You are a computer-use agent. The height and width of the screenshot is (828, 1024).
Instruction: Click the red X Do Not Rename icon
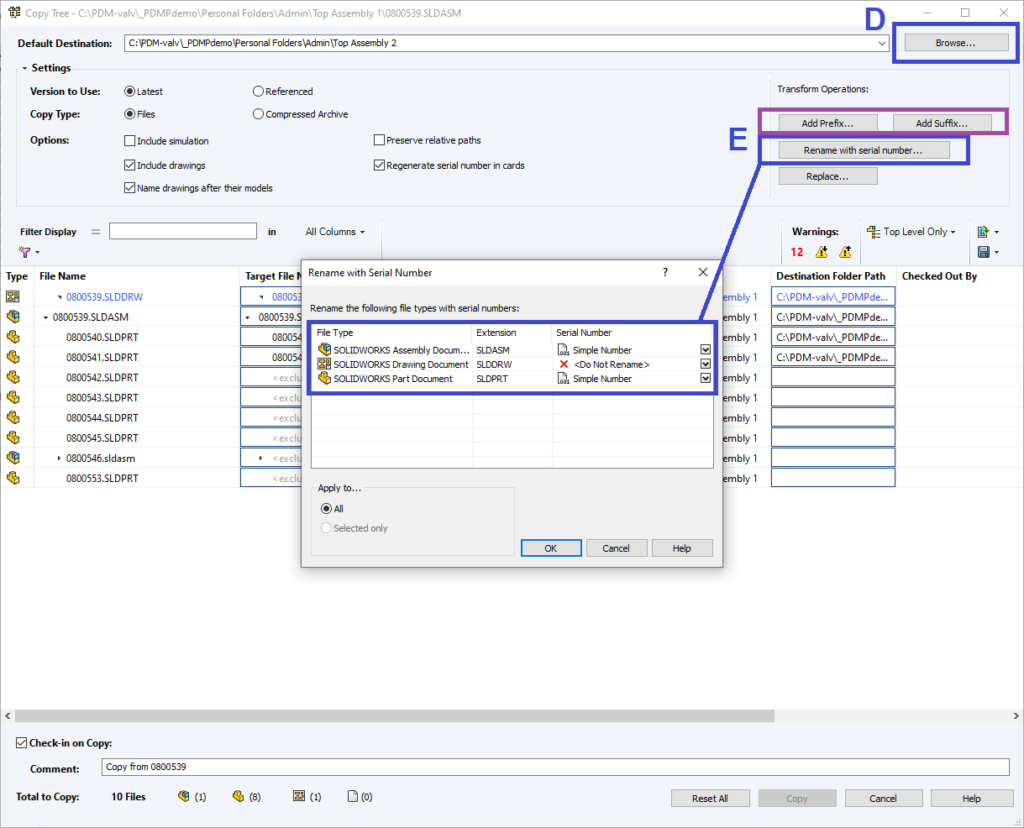click(564, 364)
